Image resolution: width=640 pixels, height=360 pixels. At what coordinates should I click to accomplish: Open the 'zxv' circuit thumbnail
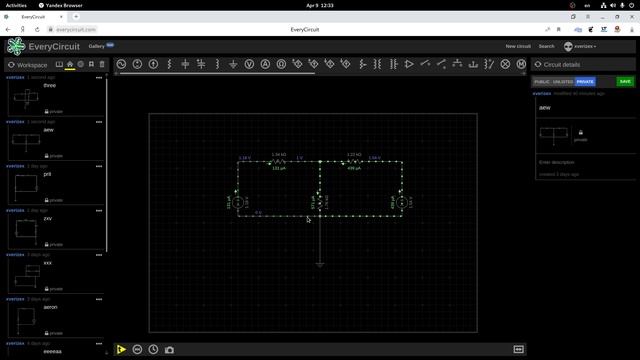point(26,231)
